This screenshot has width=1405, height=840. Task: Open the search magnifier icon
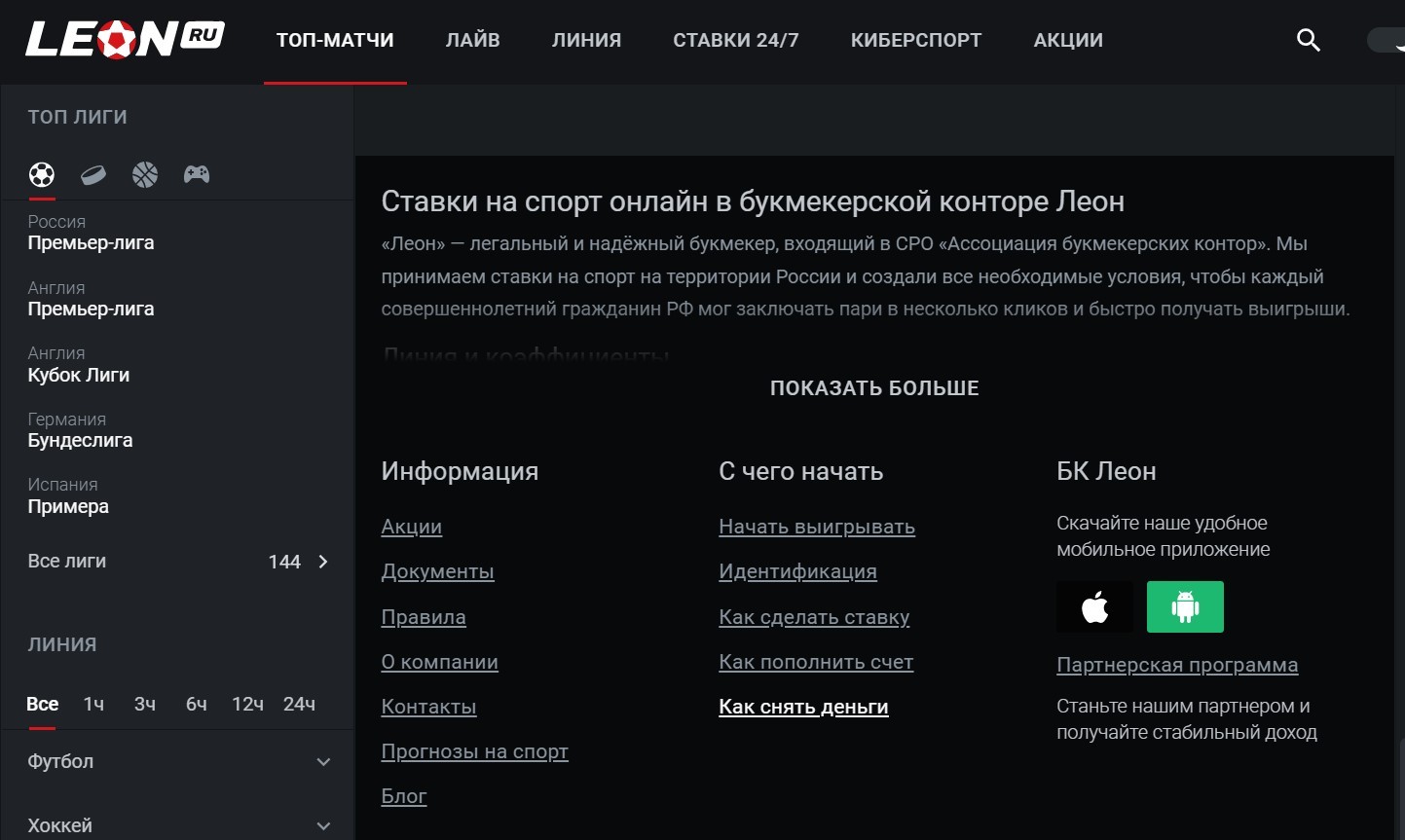[x=1309, y=40]
